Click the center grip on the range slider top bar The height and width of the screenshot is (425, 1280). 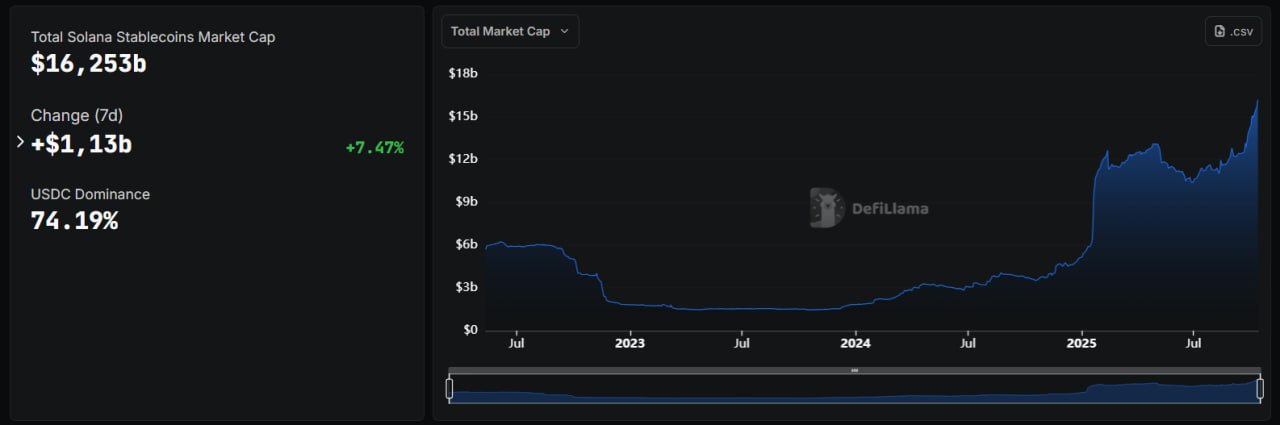click(x=854, y=370)
